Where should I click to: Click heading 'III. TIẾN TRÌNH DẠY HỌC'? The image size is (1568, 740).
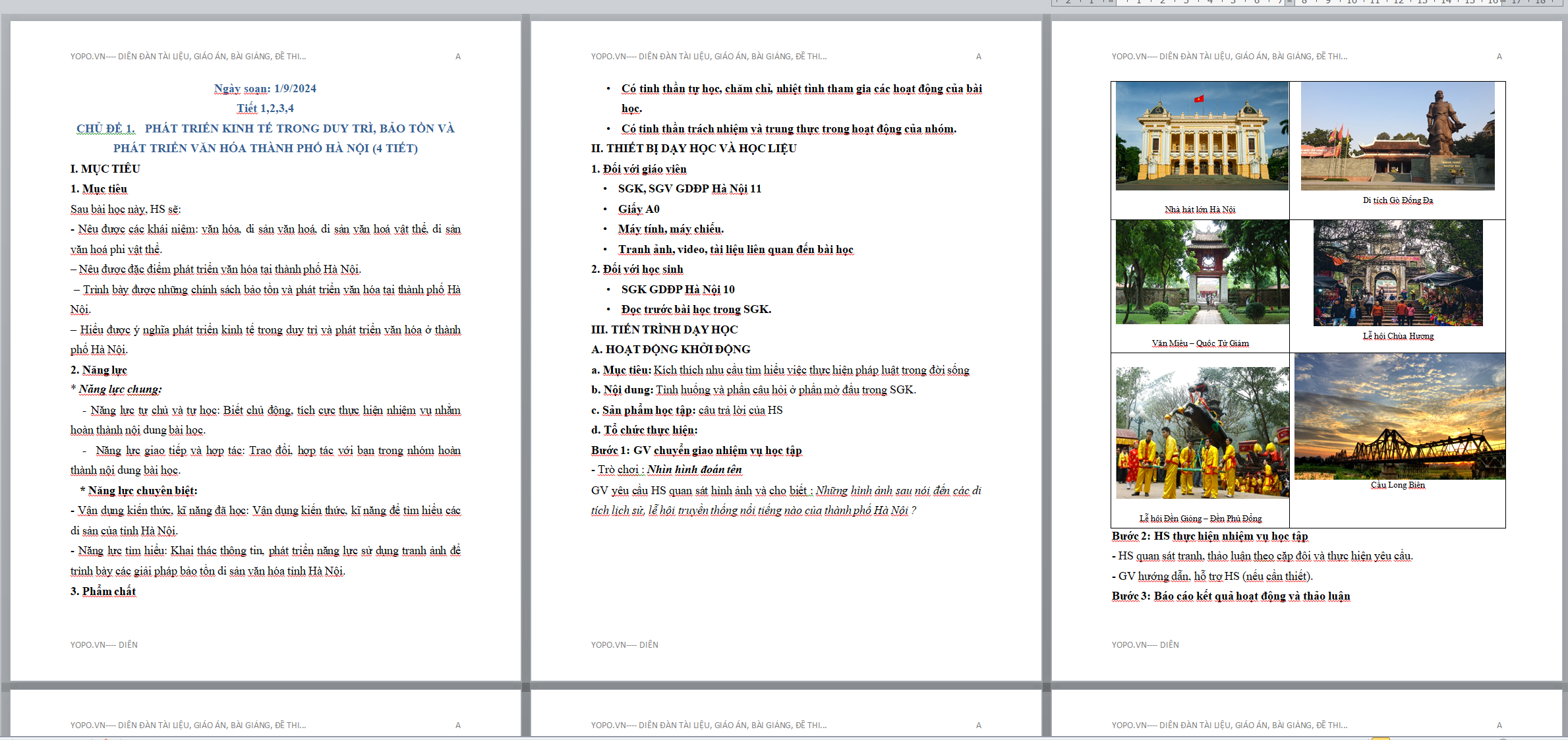(664, 329)
